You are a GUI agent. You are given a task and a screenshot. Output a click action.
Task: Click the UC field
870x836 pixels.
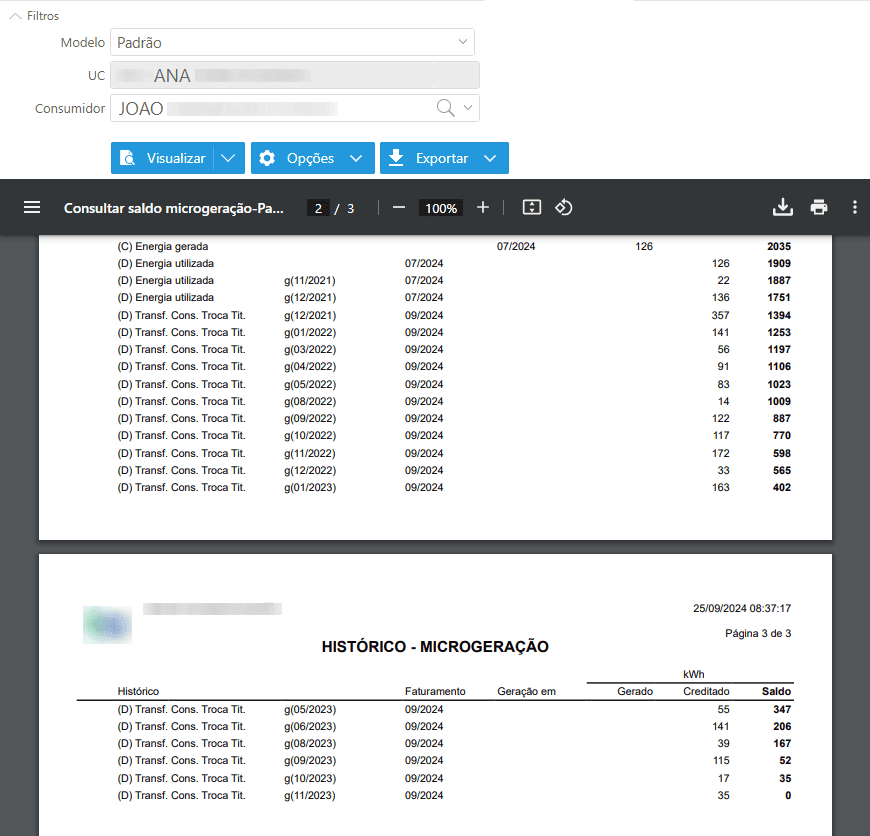click(x=294, y=76)
